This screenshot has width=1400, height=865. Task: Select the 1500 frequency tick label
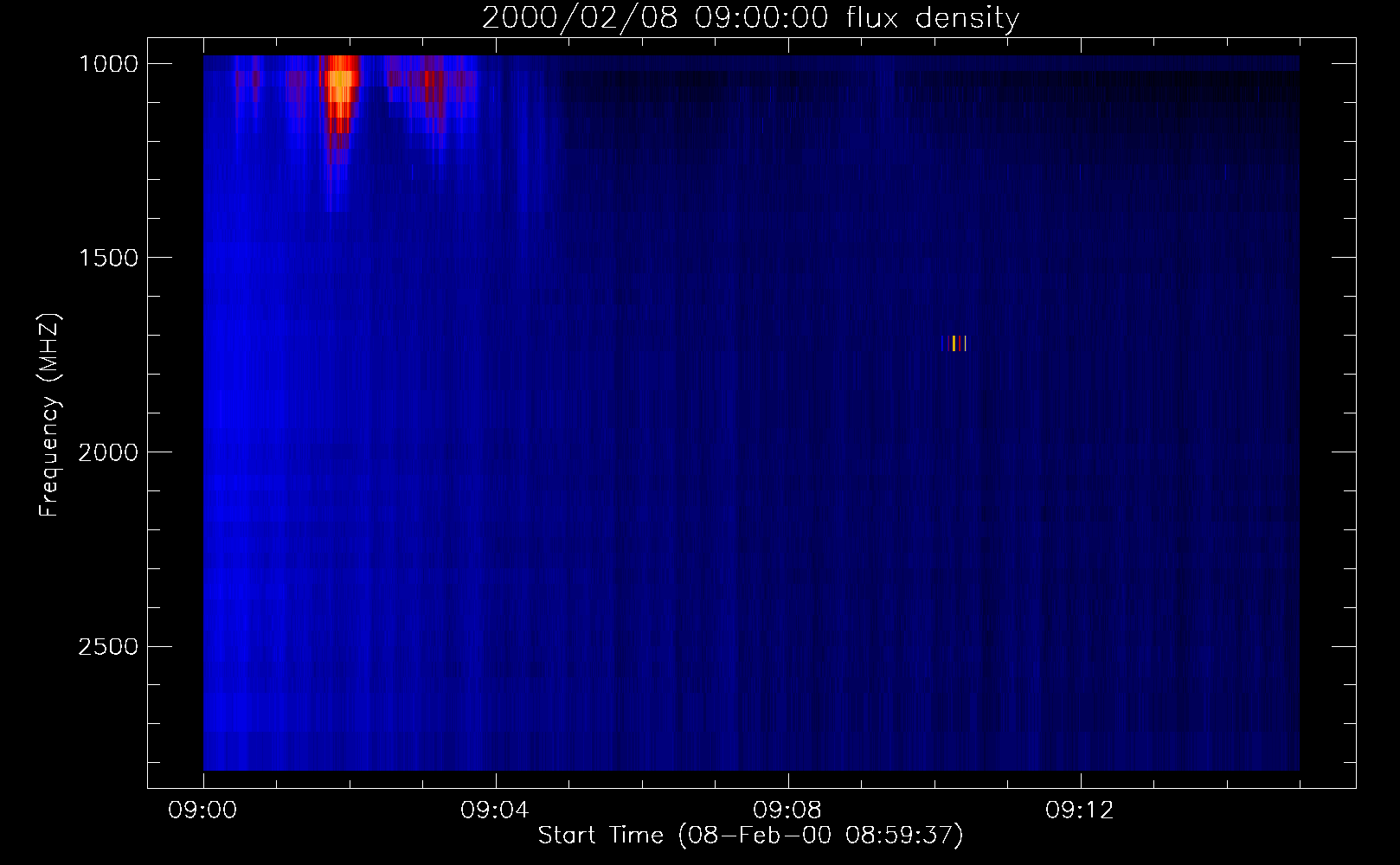[108, 258]
